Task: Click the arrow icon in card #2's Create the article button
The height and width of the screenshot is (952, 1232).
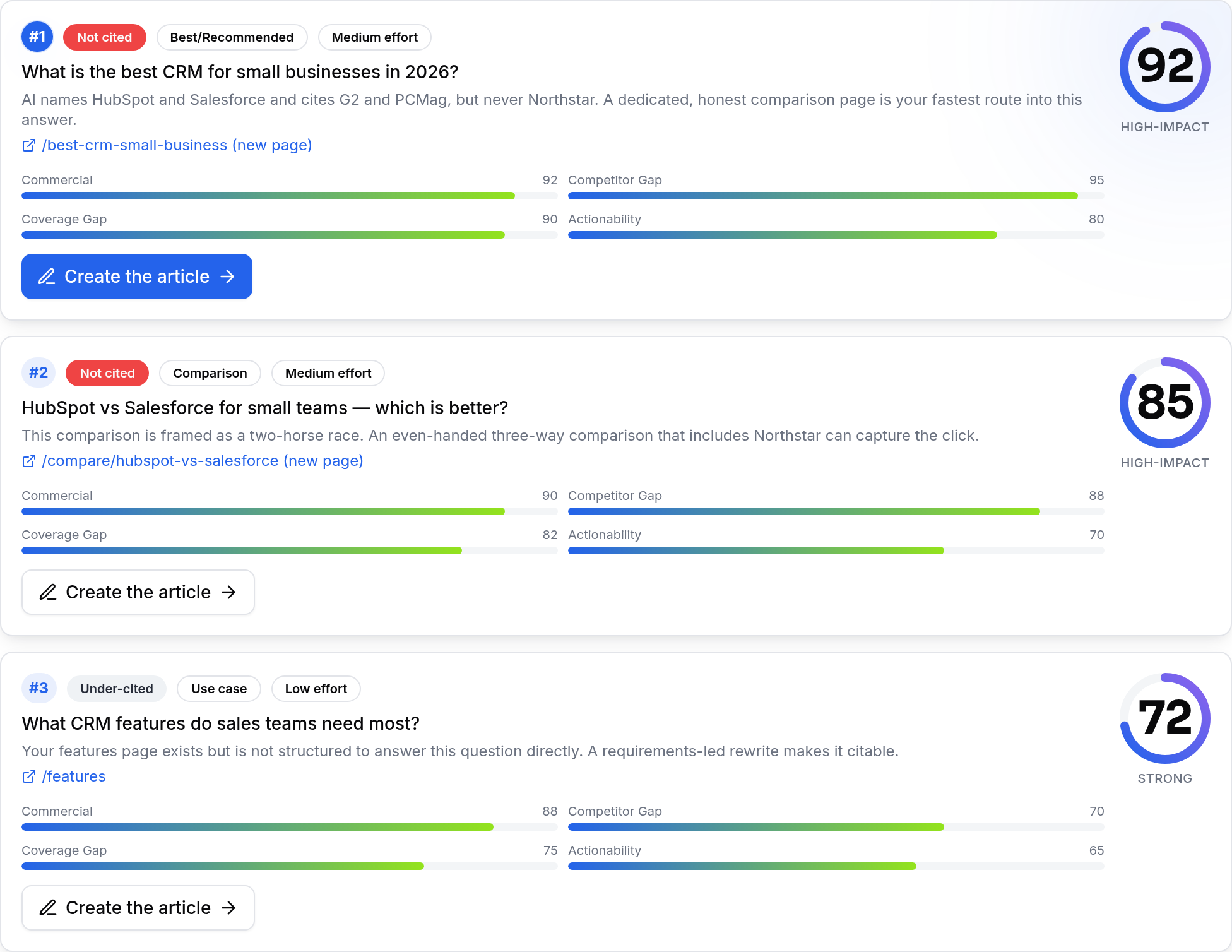Action: tap(228, 592)
